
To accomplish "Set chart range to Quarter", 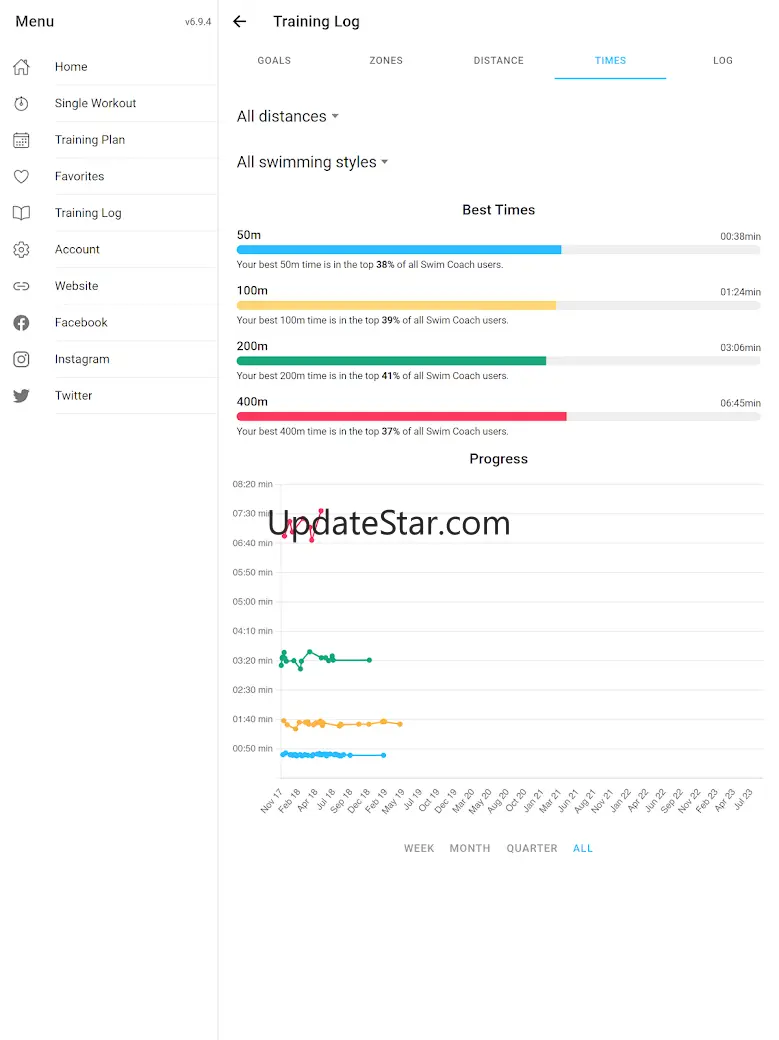I will [x=532, y=848].
